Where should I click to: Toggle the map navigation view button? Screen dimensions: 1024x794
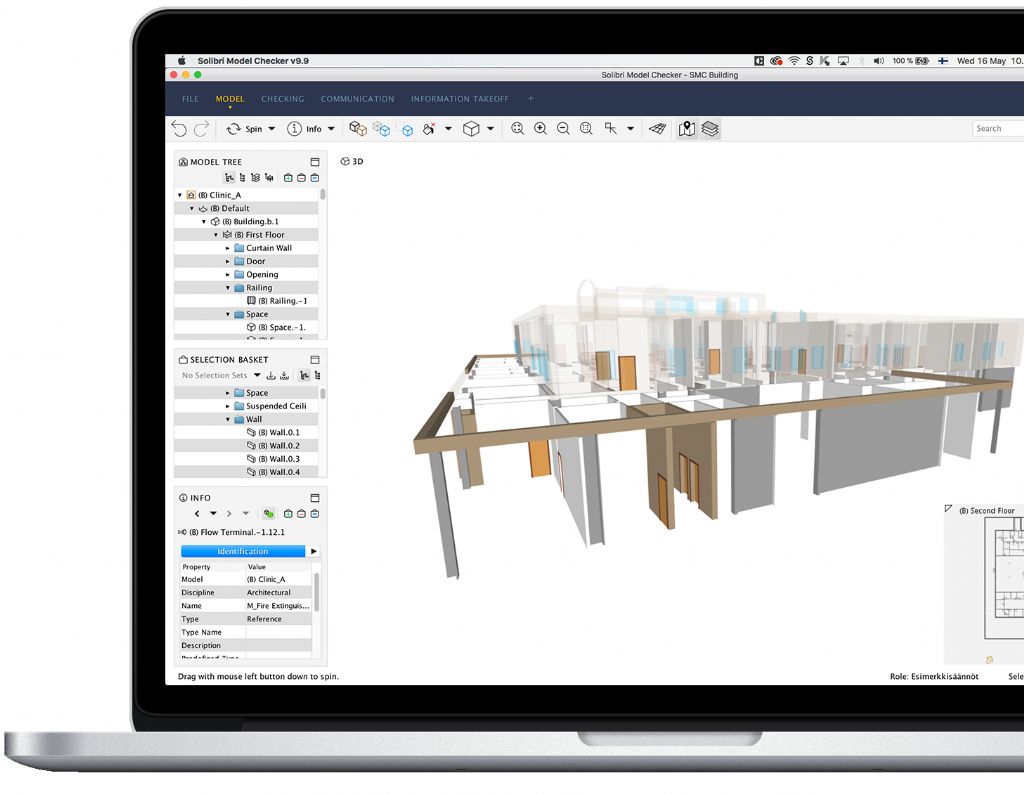pos(686,129)
